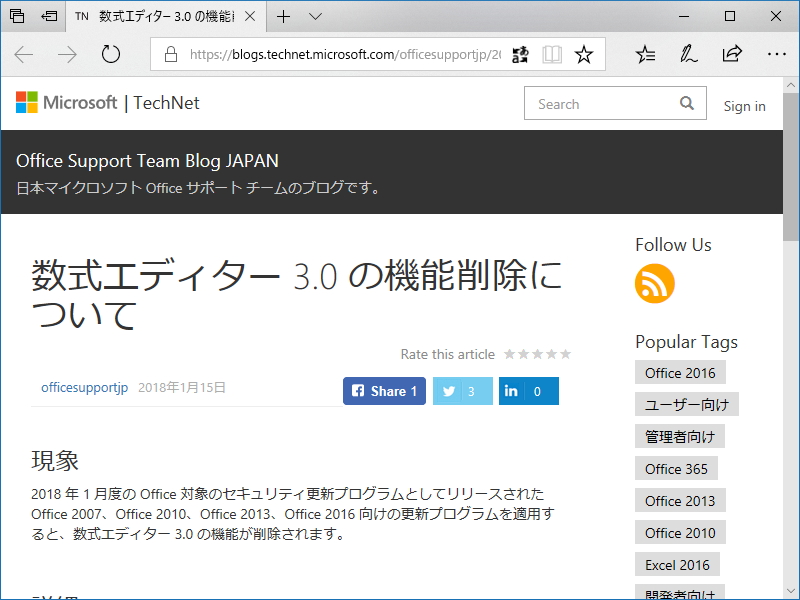
Task: Open Office Support Team Blog JAPAN
Action: (147, 161)
